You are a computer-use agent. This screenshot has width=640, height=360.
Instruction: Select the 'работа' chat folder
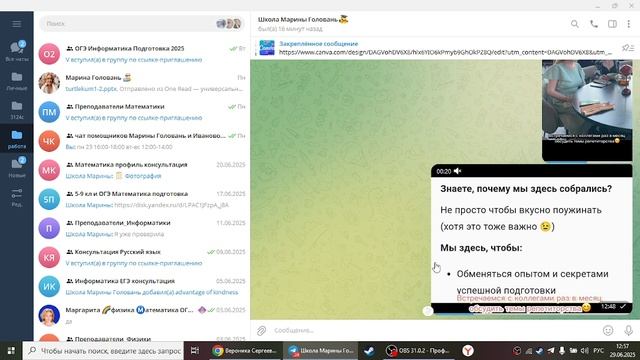coord(17,139)
